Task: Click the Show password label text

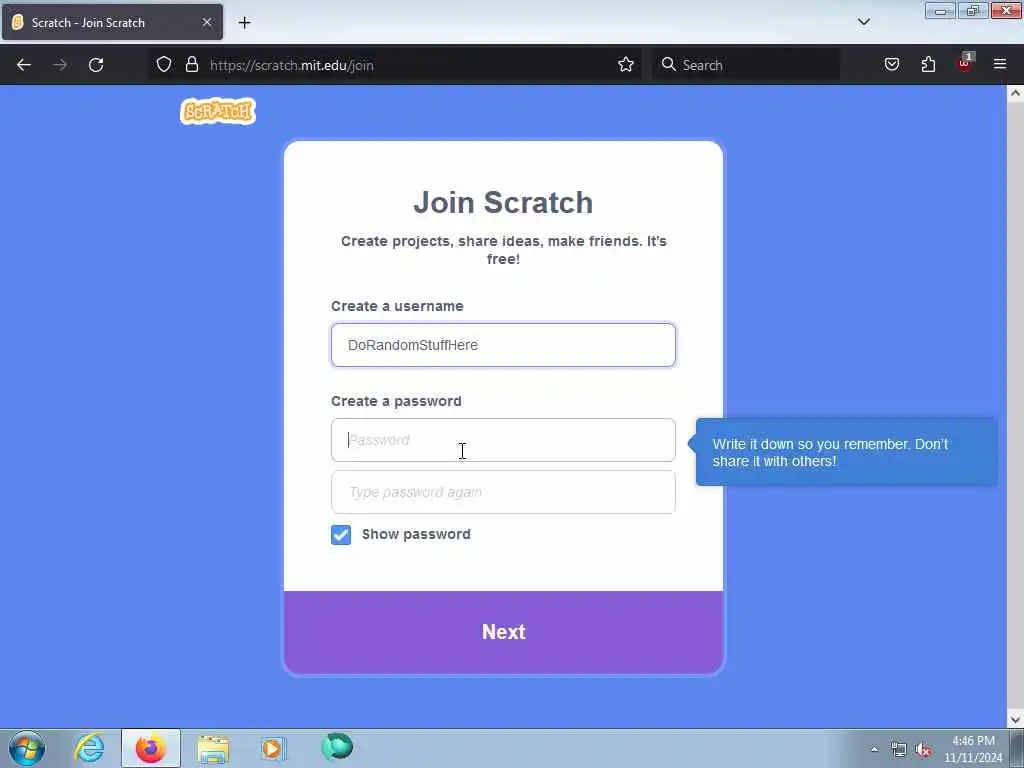Action: click(x=416, y=534)
